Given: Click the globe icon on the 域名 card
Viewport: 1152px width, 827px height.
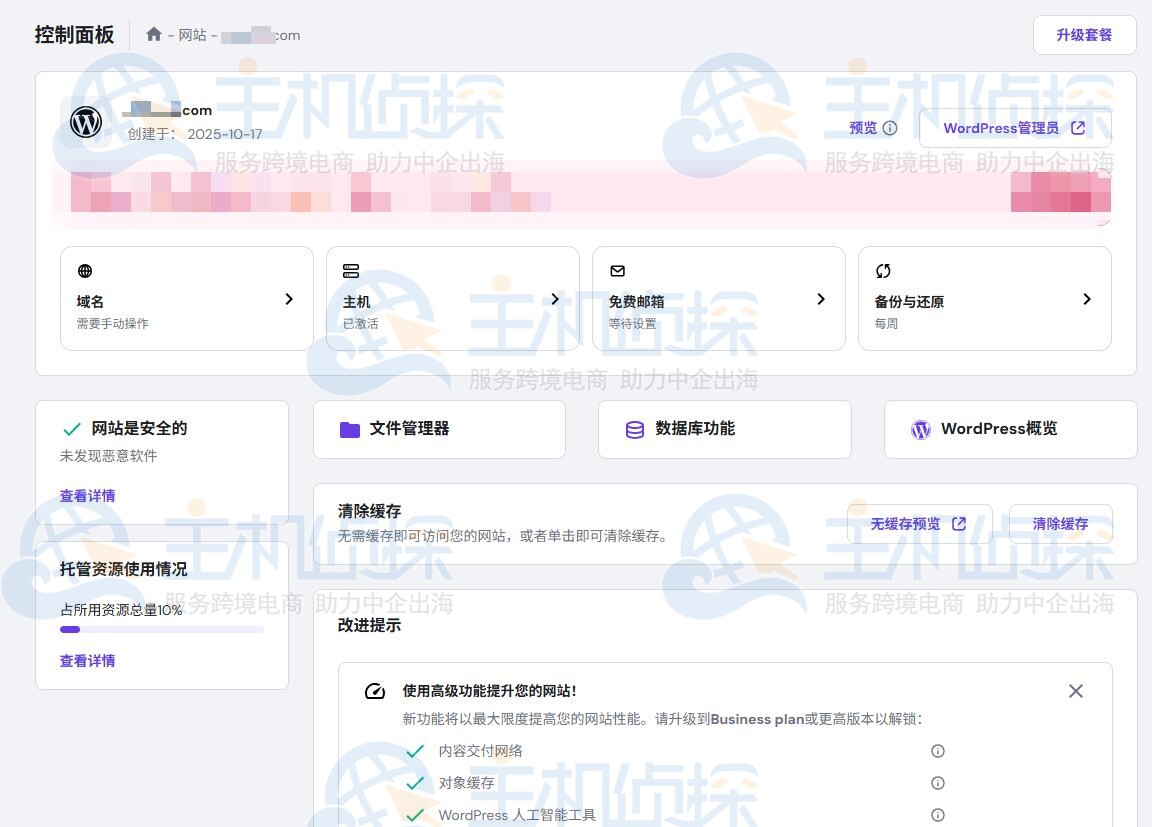Looking at the screenshot, I should [x=85, y=270].
